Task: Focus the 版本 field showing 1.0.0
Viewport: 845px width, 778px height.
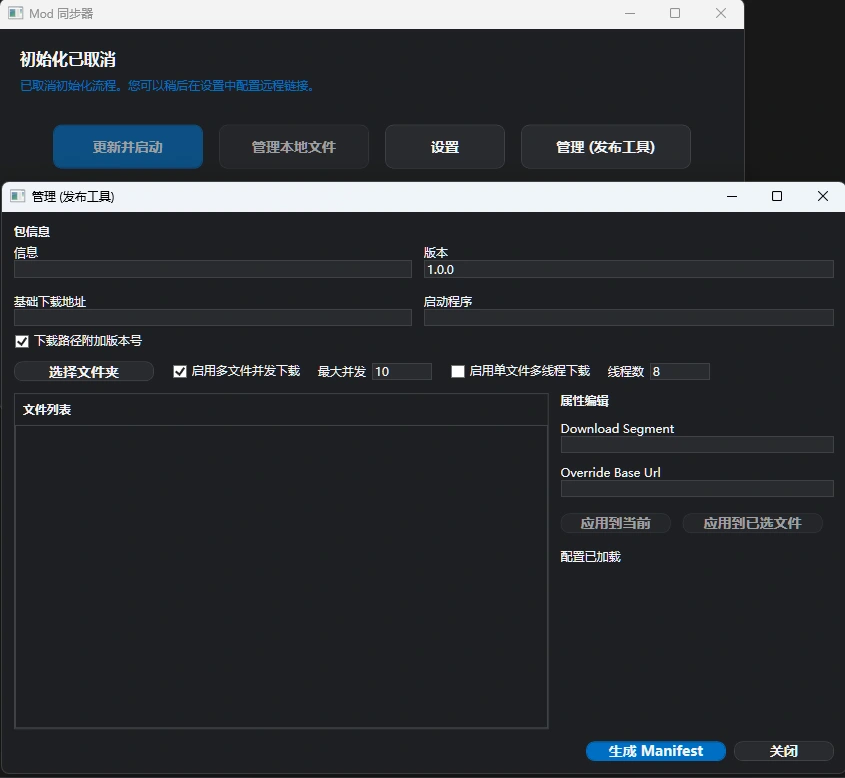Action: tap(628, 269)
